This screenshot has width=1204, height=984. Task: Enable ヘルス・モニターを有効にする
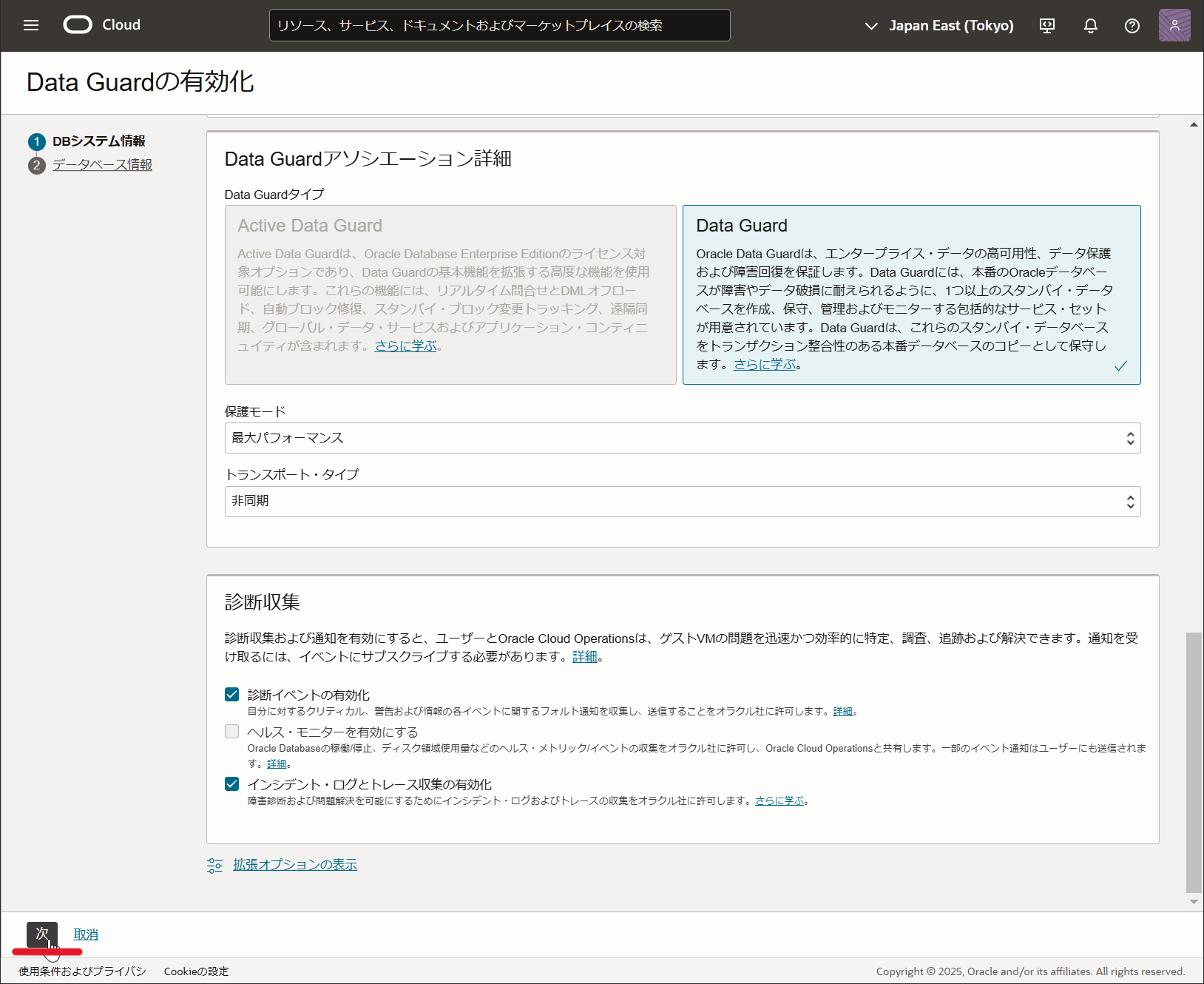tap(231, 731)
